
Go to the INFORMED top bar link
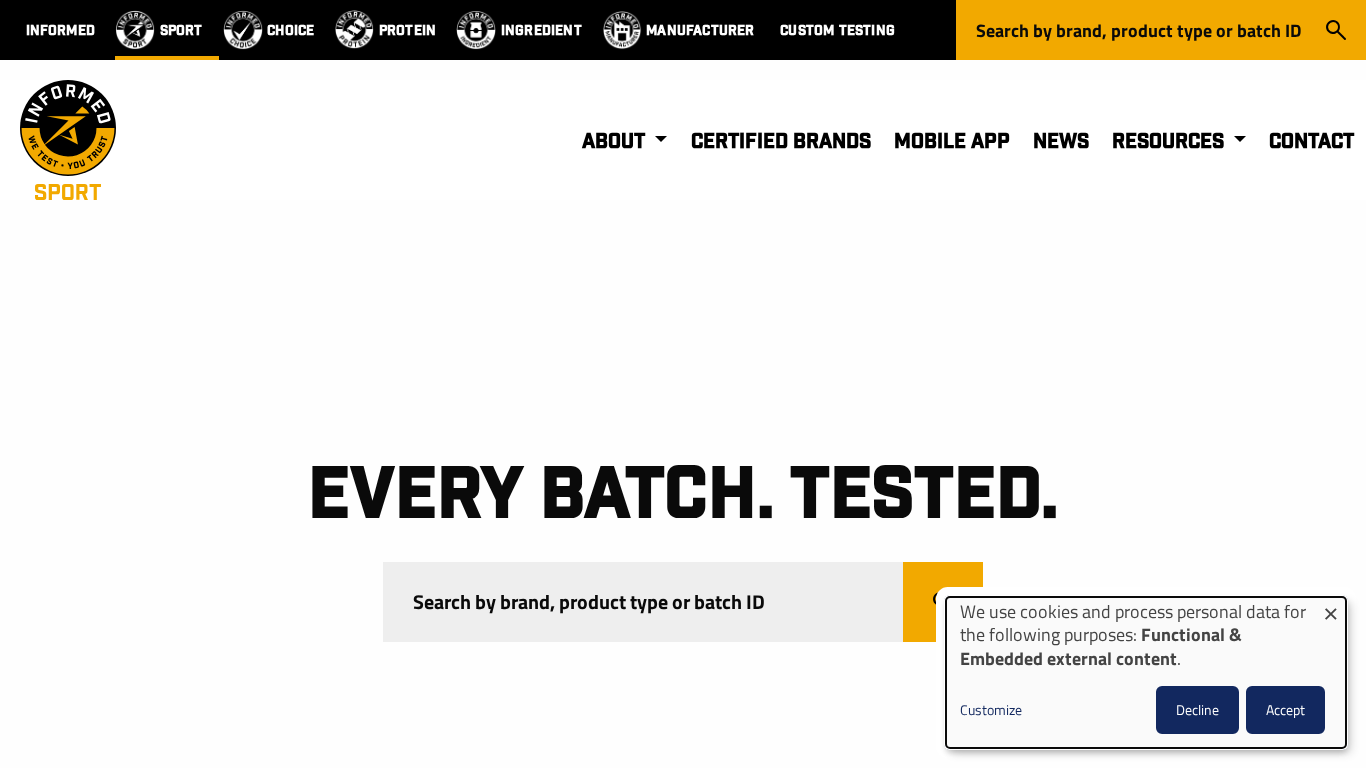coord(61,30)
